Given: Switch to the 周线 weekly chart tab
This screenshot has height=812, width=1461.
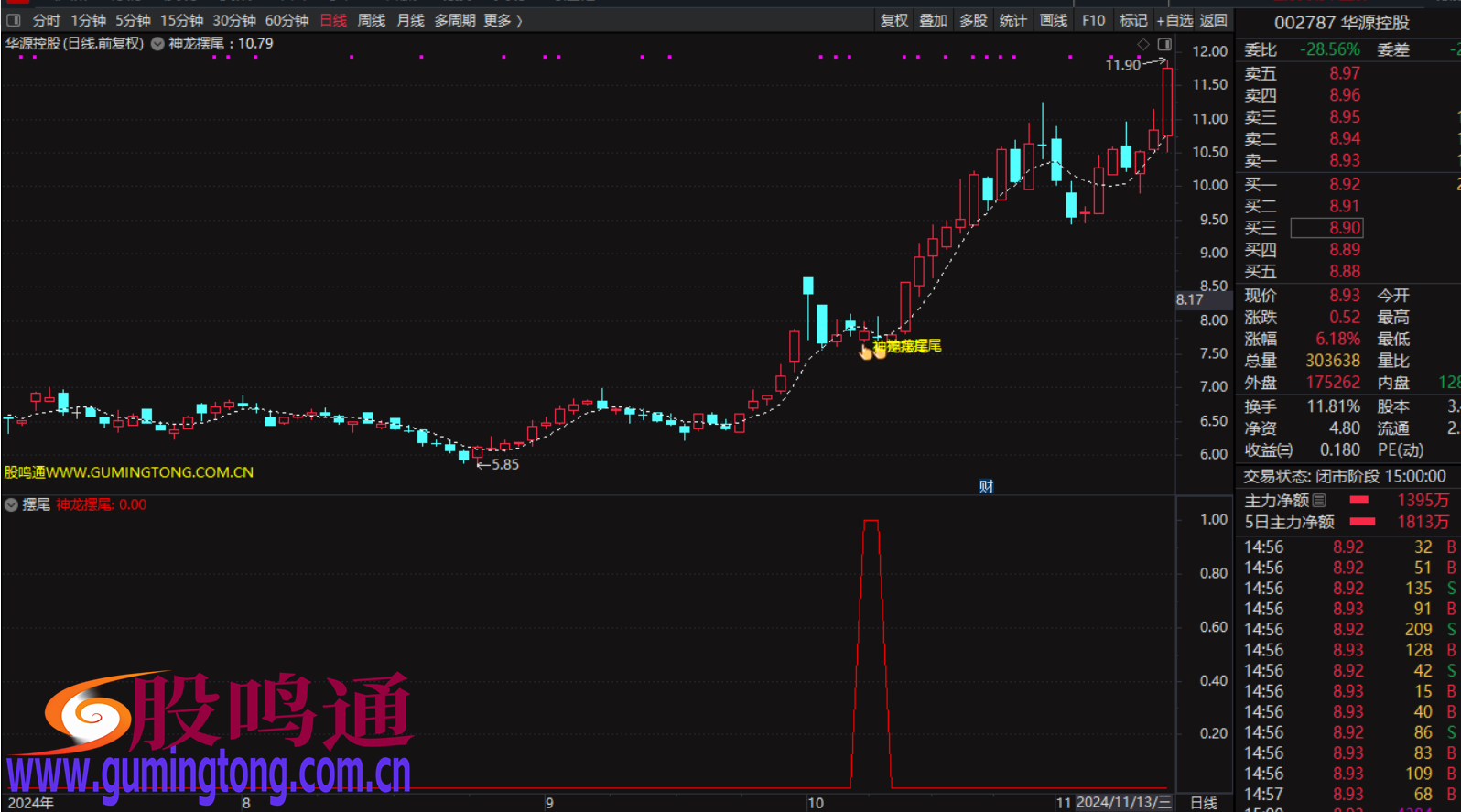Looking at the screenshot, I should coord(371,20).
